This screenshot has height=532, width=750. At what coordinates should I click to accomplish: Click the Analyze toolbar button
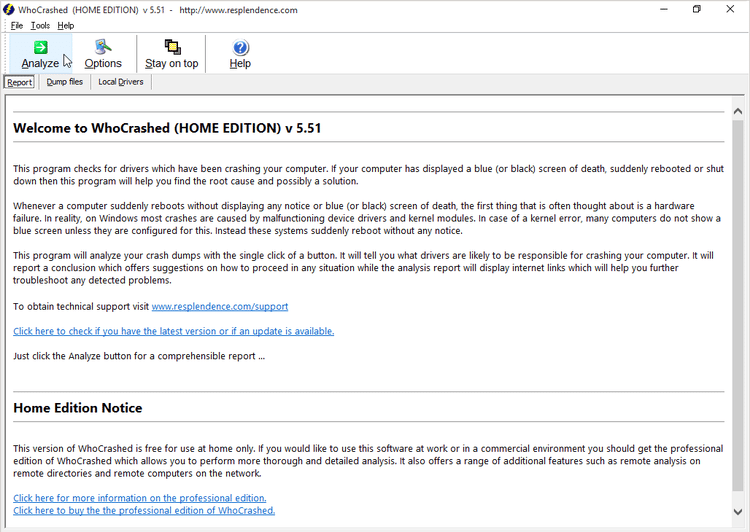click(x=41, y=54)
